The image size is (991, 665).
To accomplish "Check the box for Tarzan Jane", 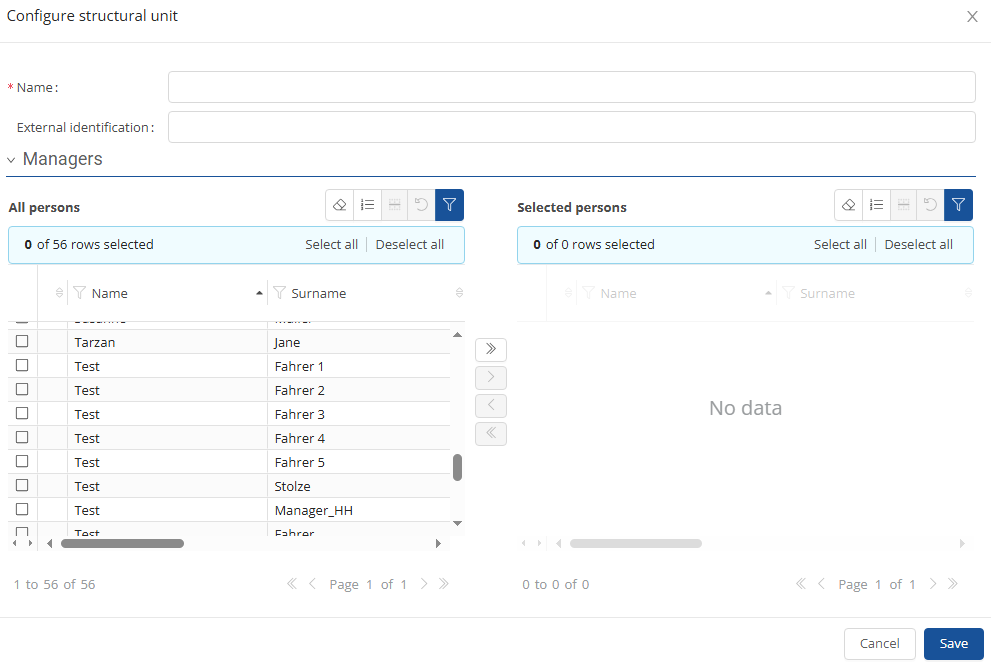I will pyautogui.click(x=22, y=342).
